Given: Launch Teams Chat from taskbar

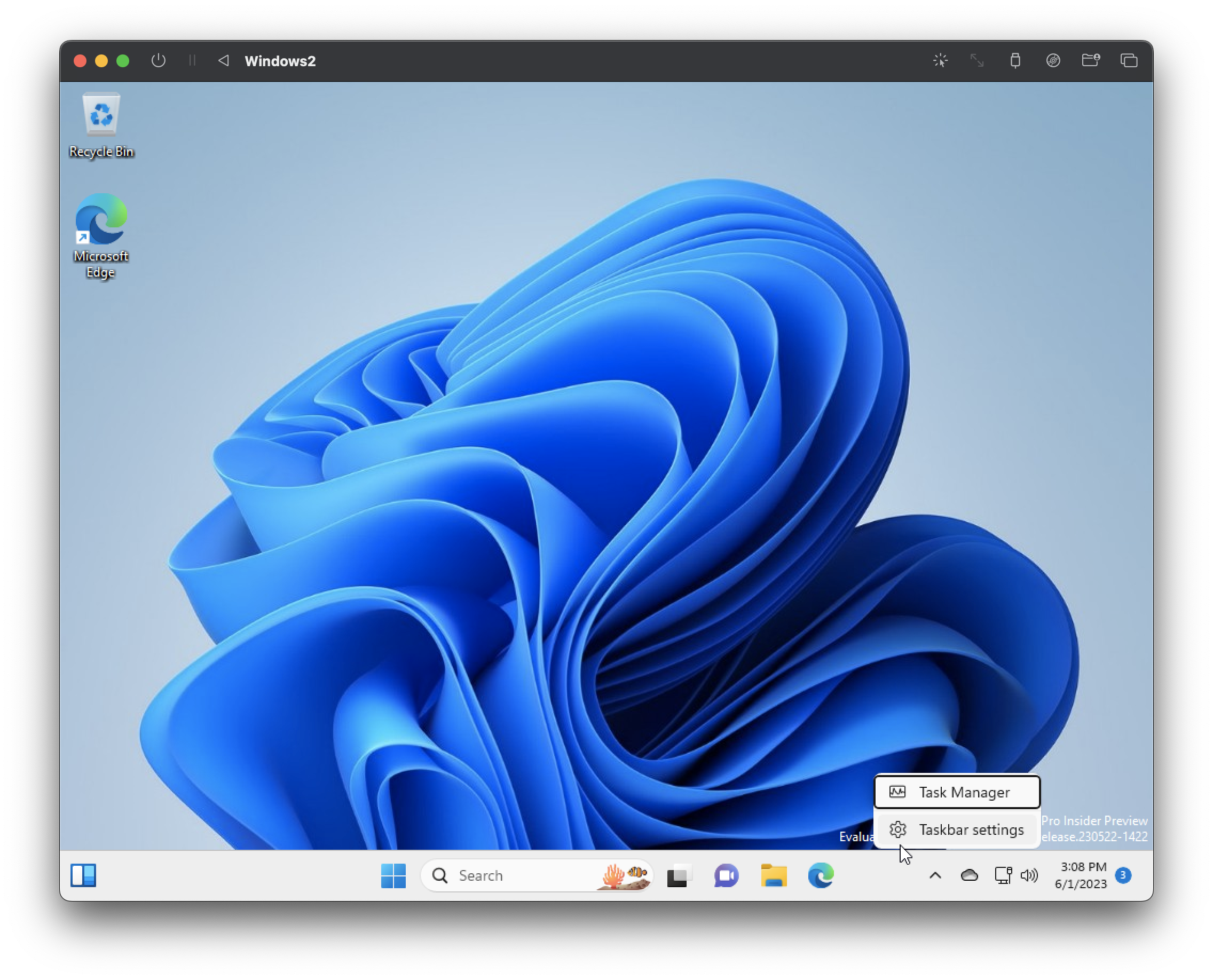Looking at the screenshot, I should tap(726, 875).
